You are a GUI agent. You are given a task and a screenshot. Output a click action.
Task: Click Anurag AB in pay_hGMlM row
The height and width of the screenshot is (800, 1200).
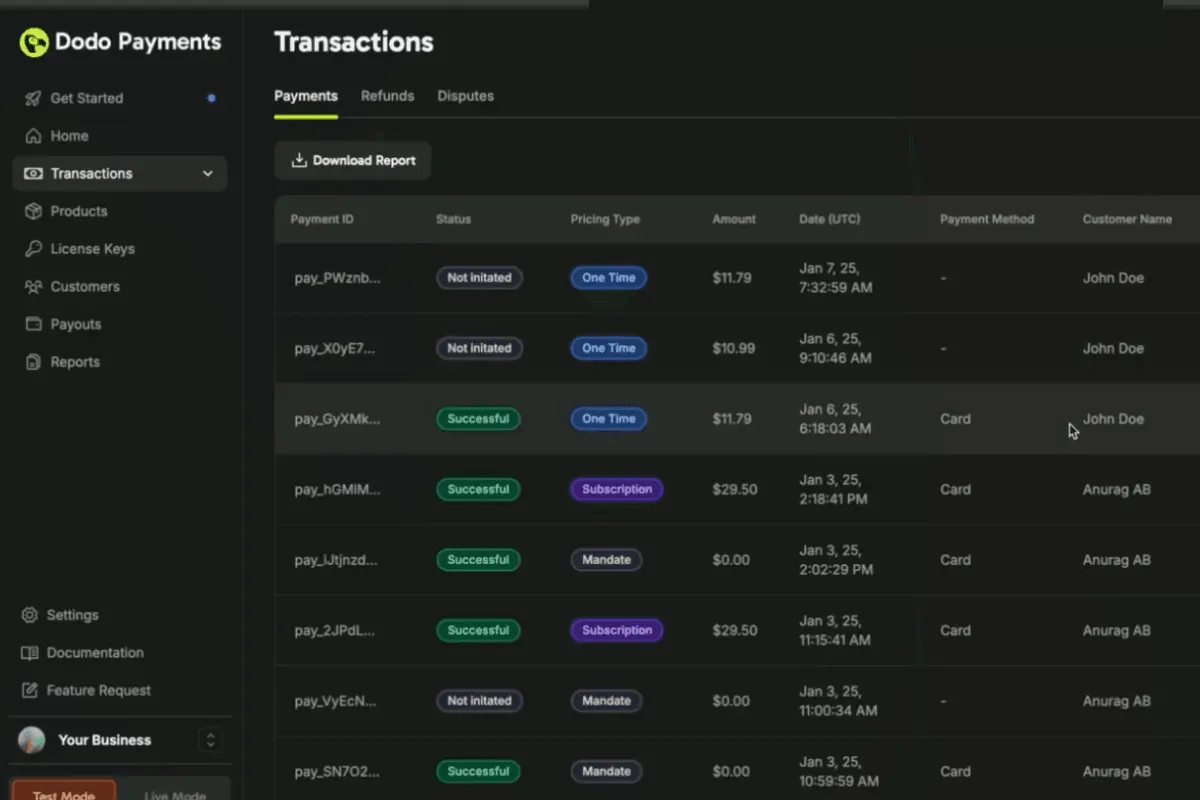pyautogui.click(x=1117, y=490)
